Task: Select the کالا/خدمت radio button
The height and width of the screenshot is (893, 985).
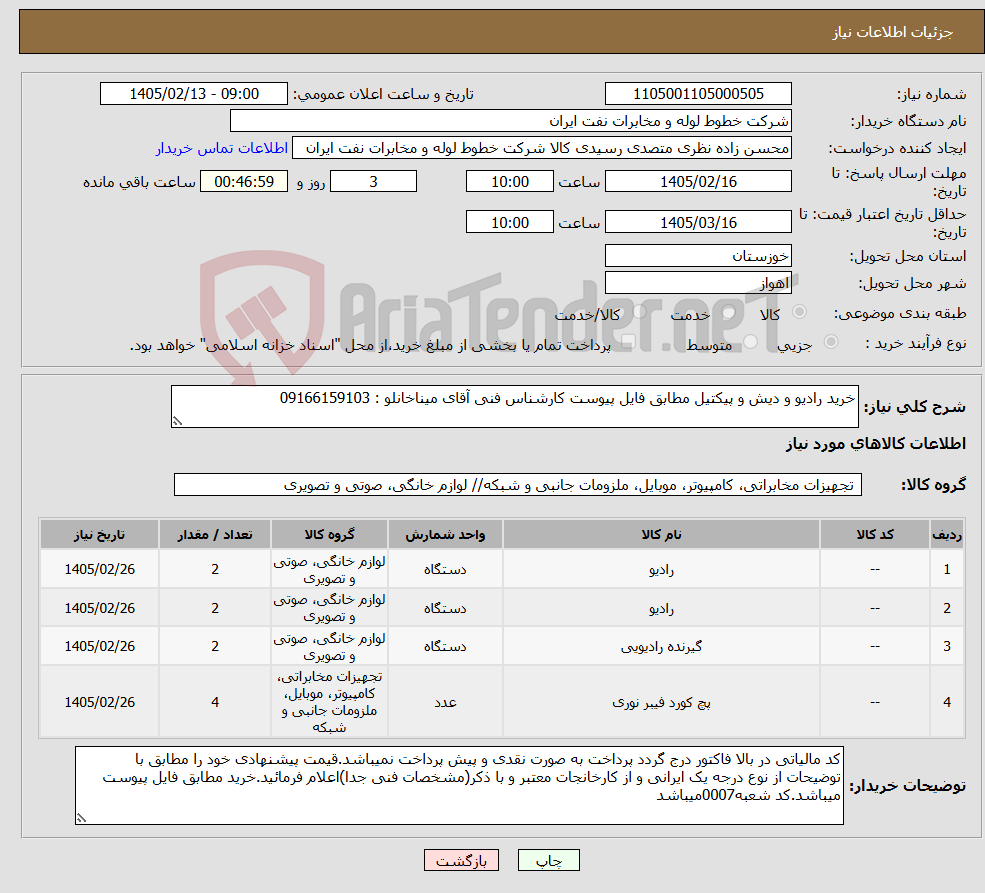Action: (639, 311)
